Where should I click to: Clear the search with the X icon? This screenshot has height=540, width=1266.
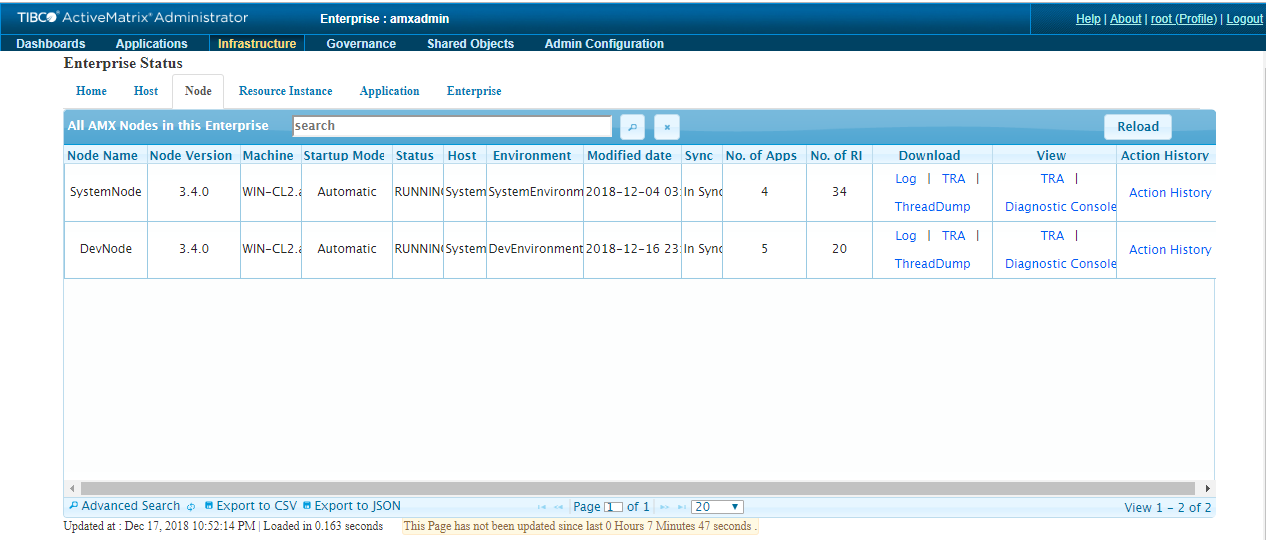pos(667,127)
